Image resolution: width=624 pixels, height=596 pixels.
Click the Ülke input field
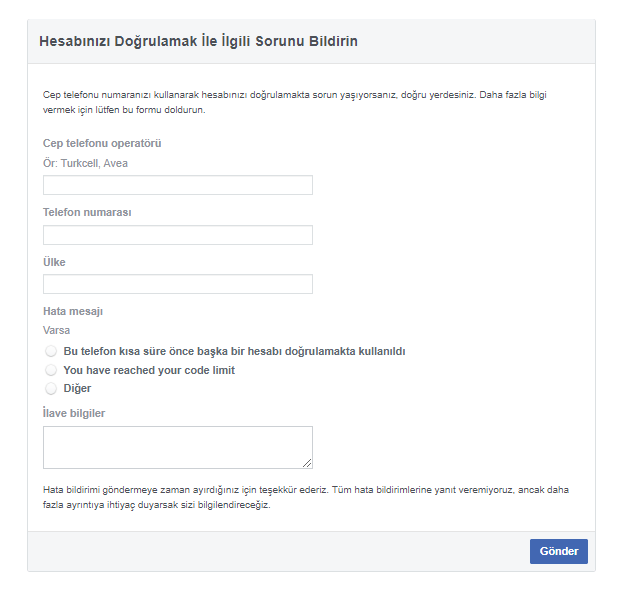tap(177, 284)
